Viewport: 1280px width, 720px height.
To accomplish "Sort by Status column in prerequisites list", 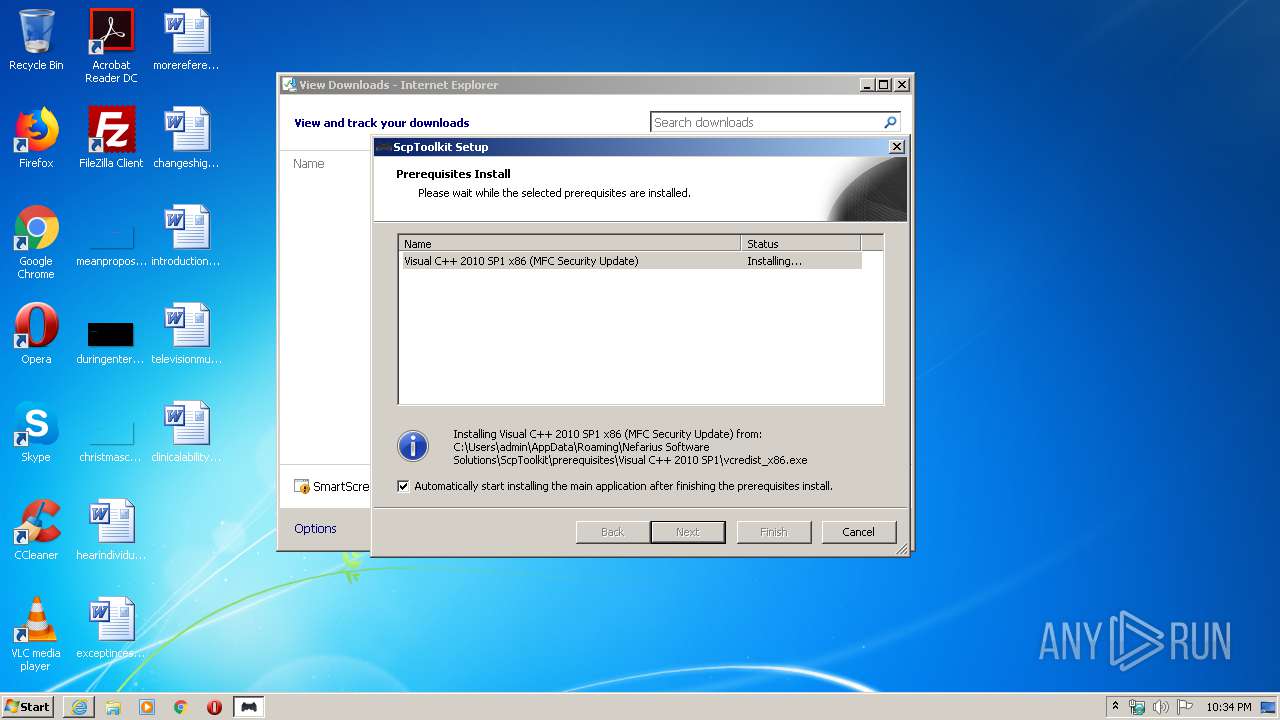I will click(x=800, y=243).
